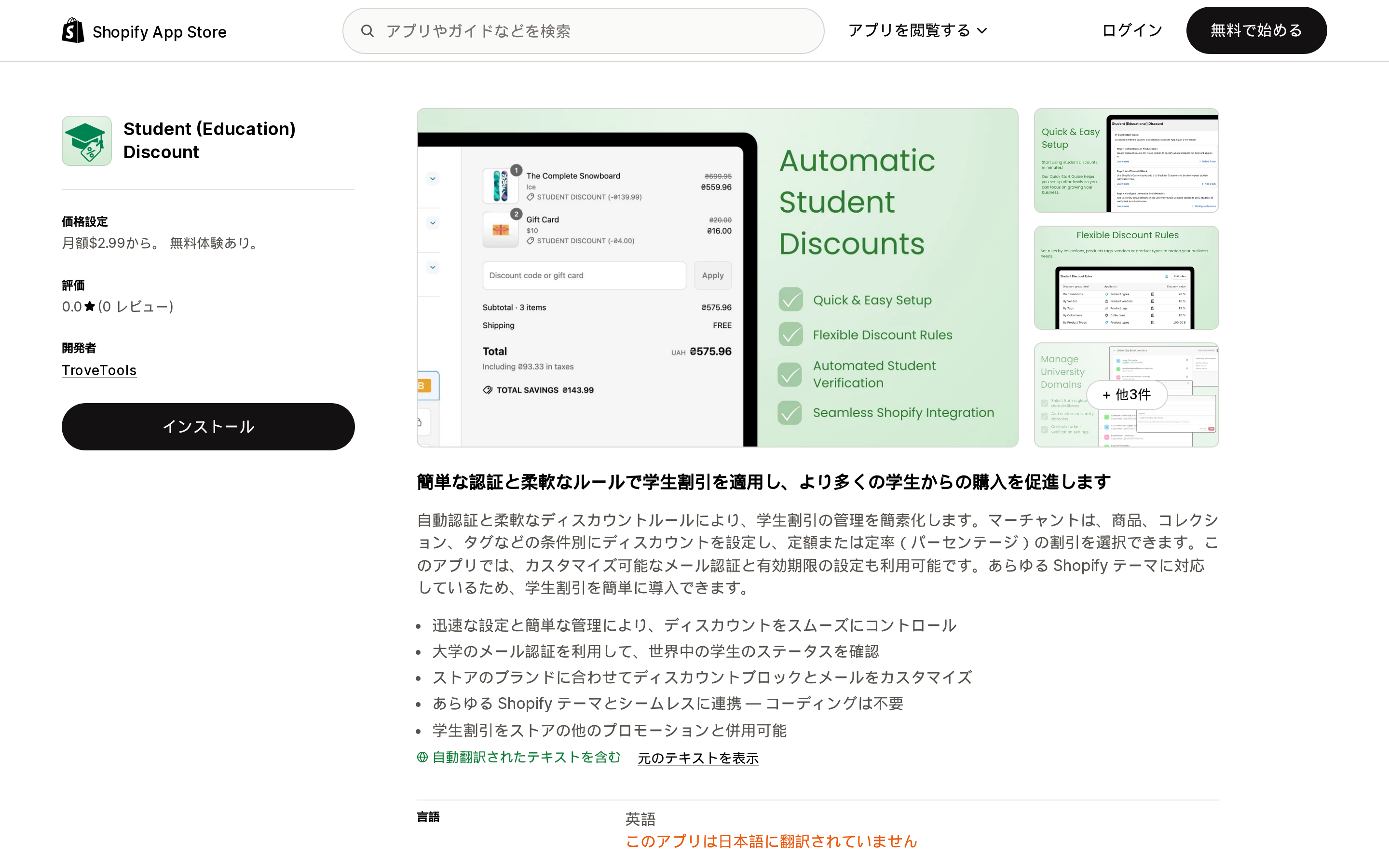Click the ログイン link

(1132, 30)
